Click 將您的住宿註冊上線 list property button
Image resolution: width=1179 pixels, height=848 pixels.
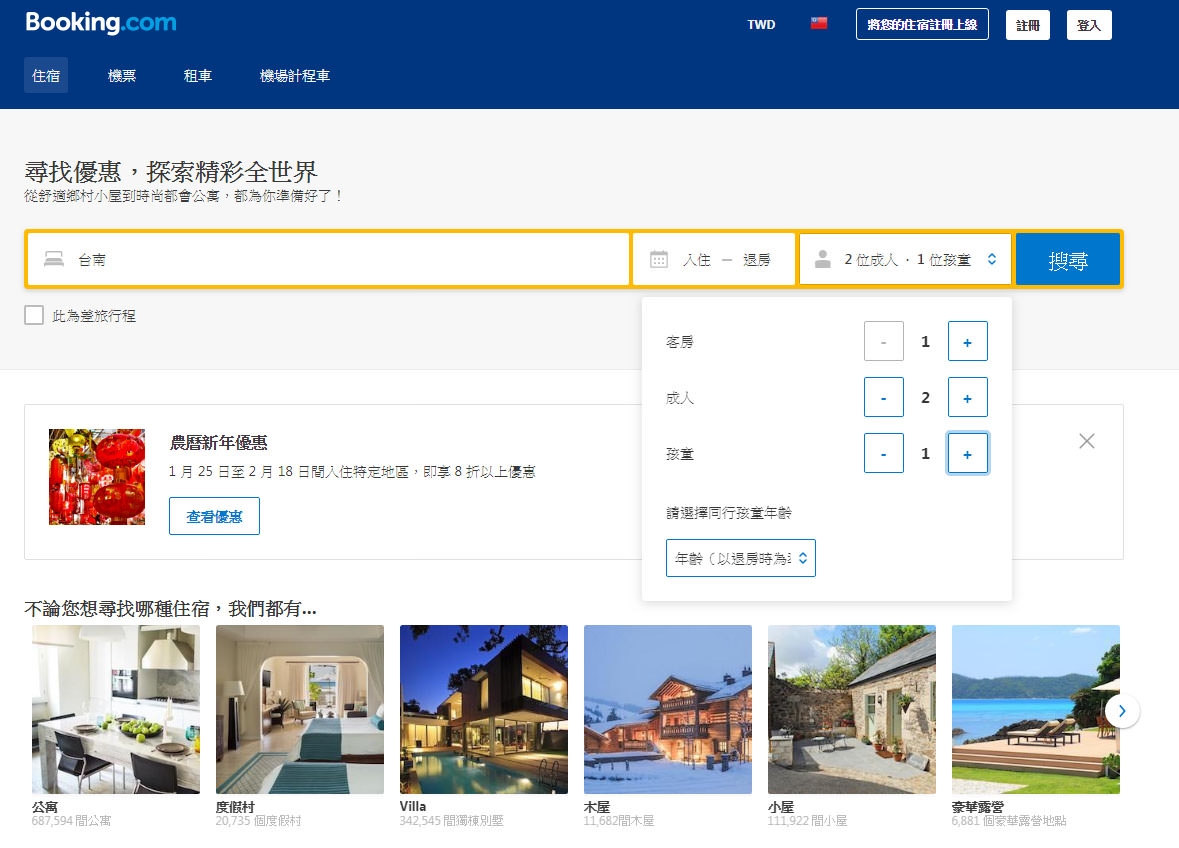(922, 24)
